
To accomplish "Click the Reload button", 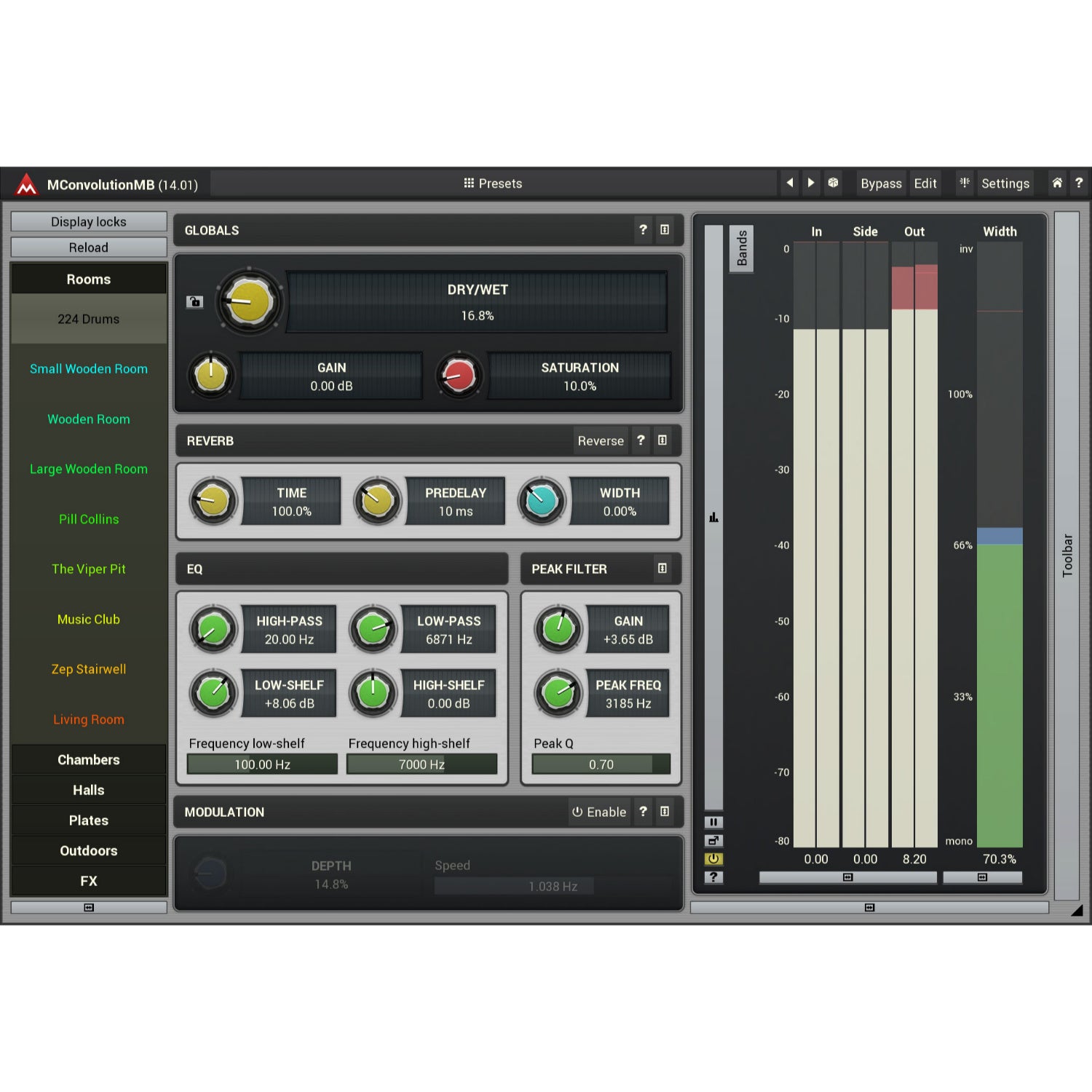I will pyautogui.click(x=89, y=248).
